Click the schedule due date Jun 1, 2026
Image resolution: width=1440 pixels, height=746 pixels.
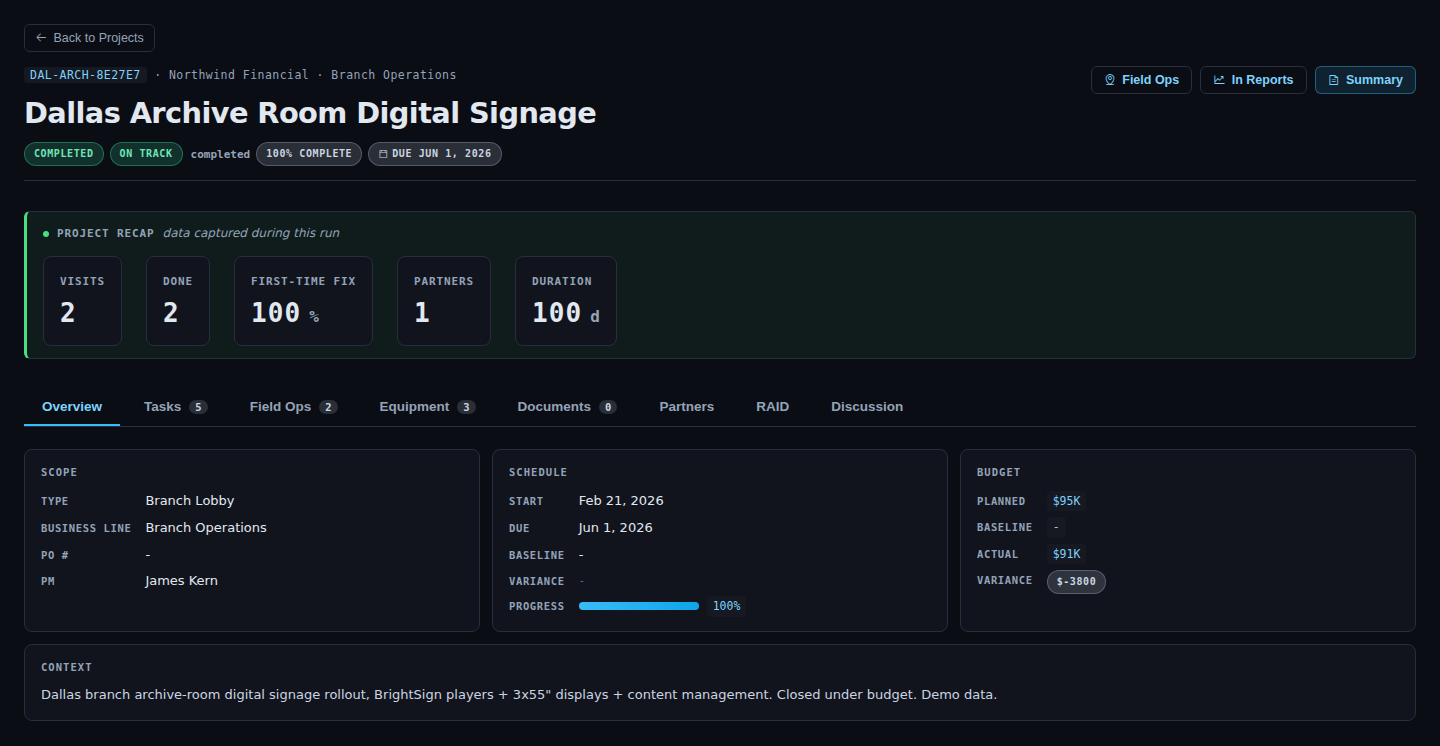click(x=616, y=528)
